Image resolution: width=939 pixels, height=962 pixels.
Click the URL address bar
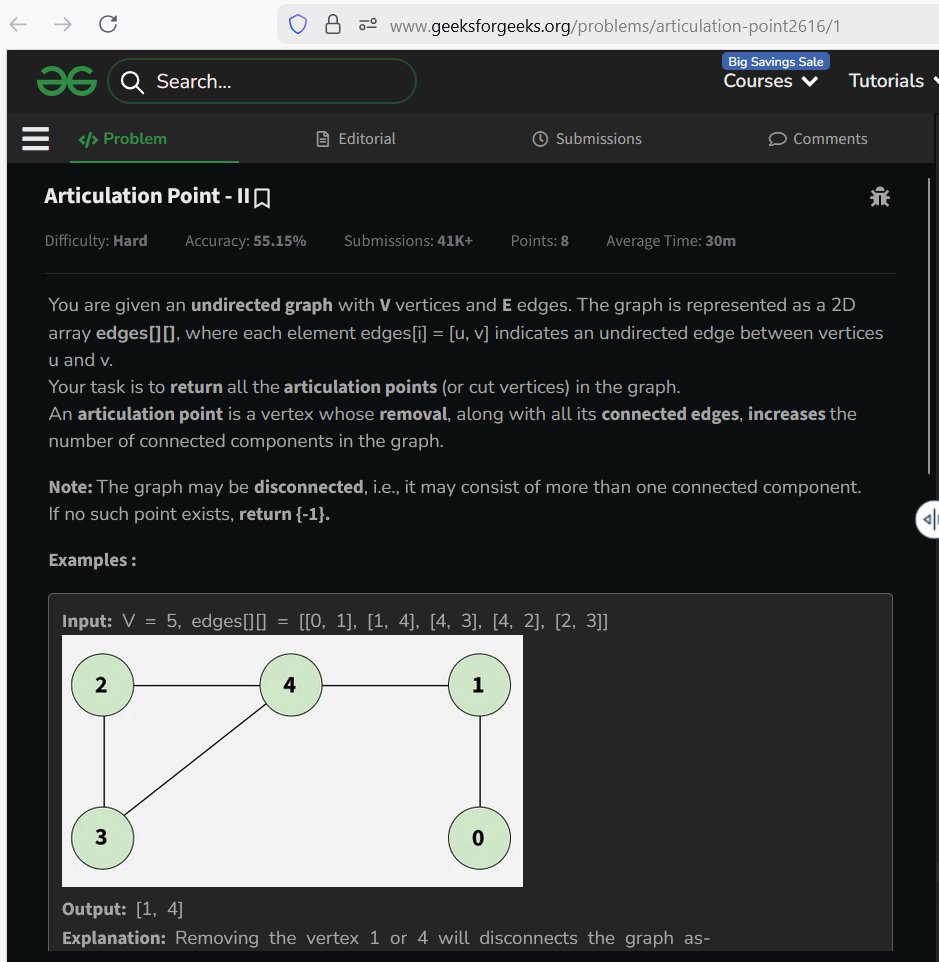(613, 26)
